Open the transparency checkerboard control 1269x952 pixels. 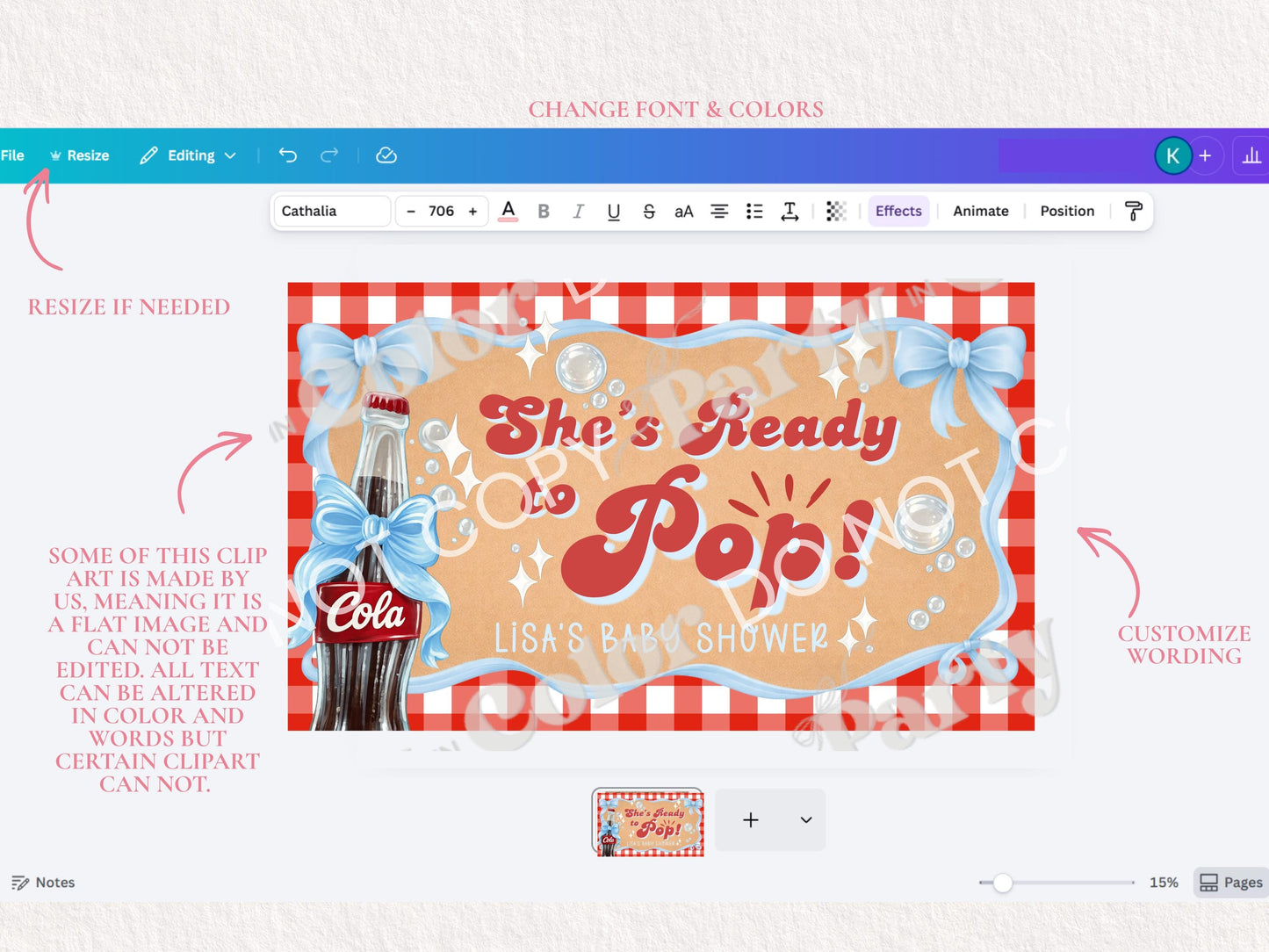(x=836, y=211)
